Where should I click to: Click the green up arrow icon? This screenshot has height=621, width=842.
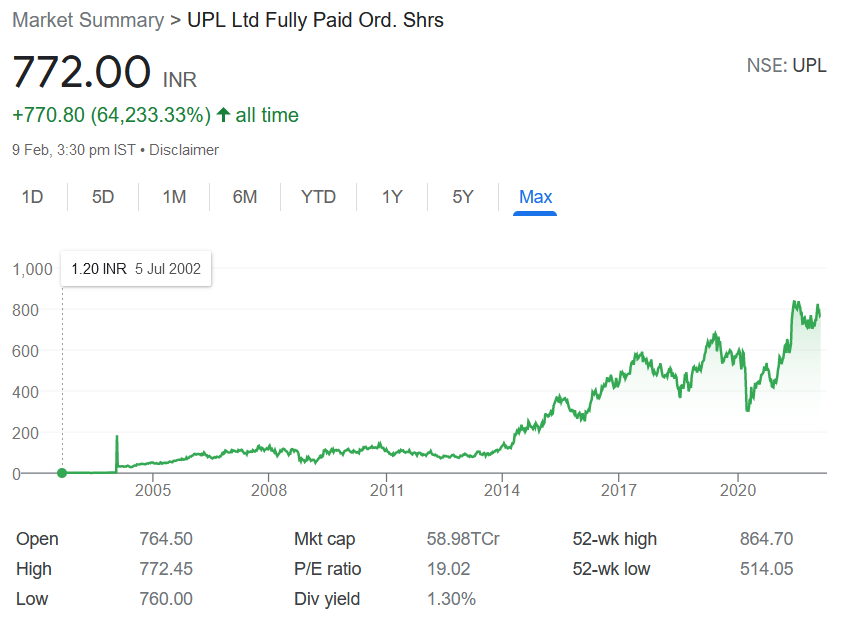pos(223,115)
